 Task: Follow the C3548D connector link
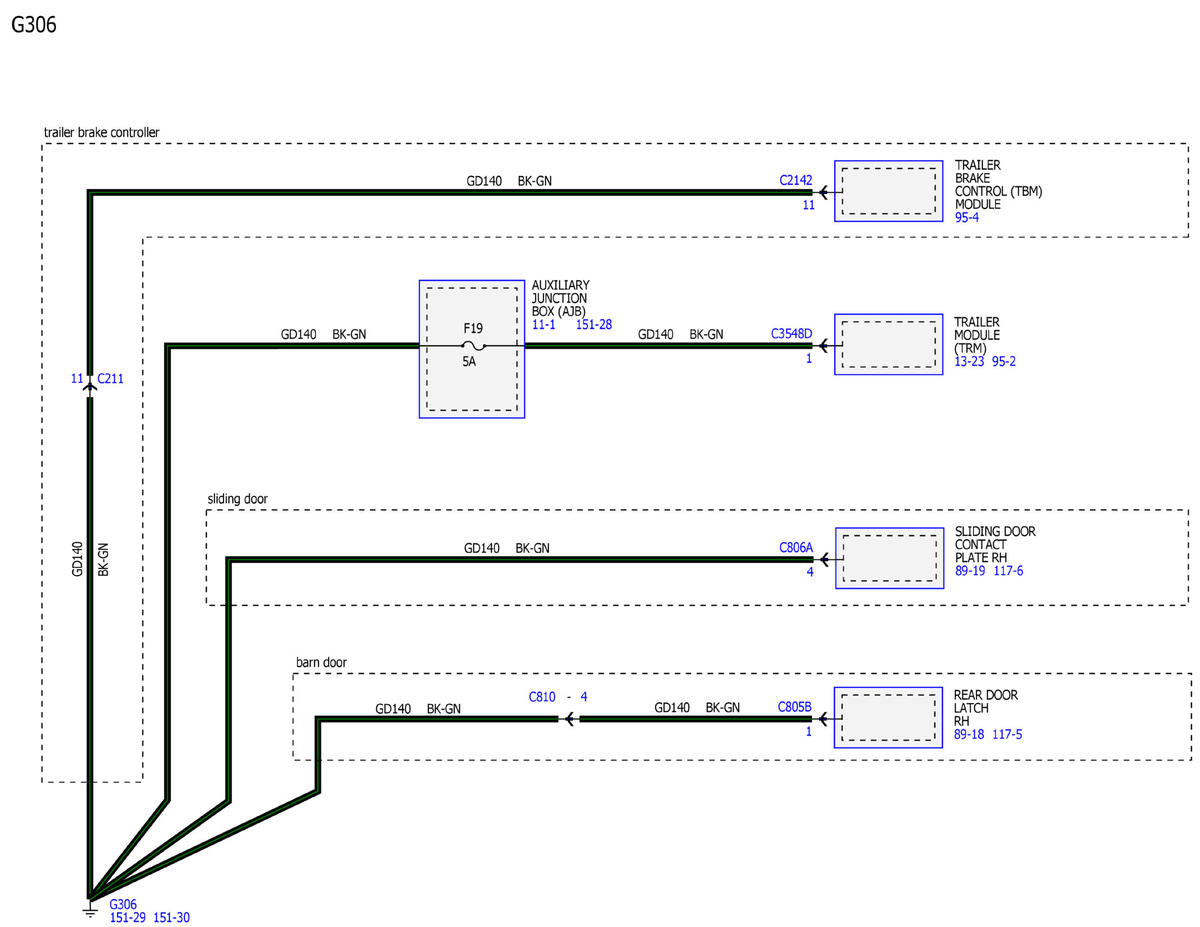[792, 335]
